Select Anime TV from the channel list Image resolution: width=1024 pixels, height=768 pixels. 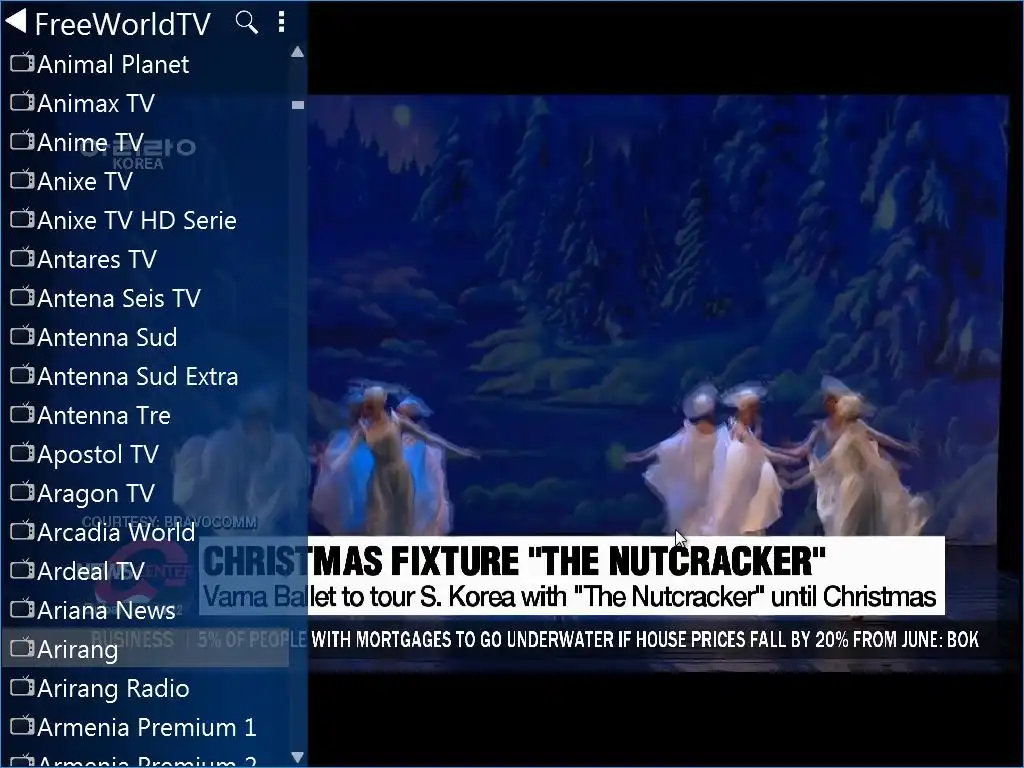point(145,142)
